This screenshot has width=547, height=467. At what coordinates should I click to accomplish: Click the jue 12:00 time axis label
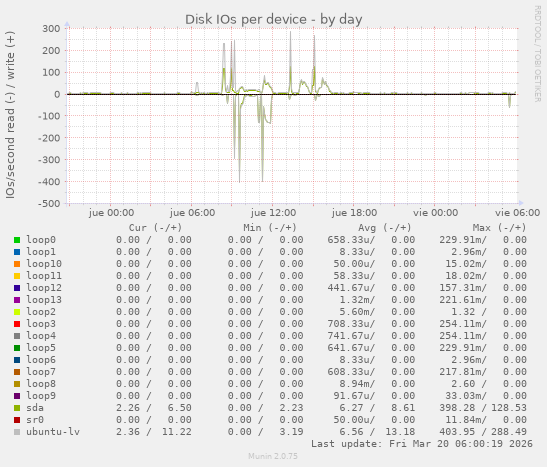(x=273, y=213)
